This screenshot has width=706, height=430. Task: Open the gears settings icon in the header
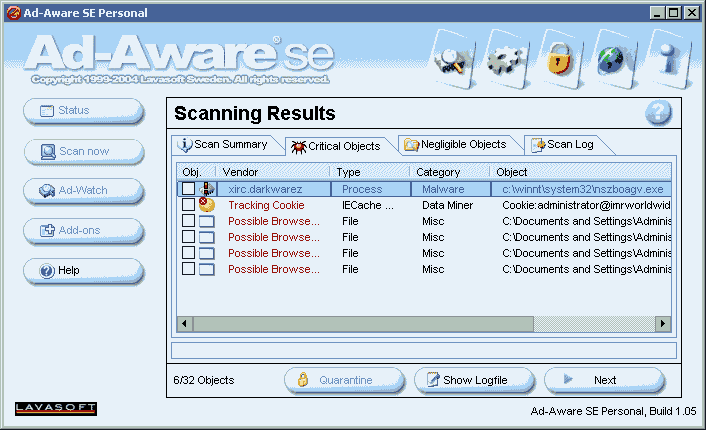[x=507, y=60]
